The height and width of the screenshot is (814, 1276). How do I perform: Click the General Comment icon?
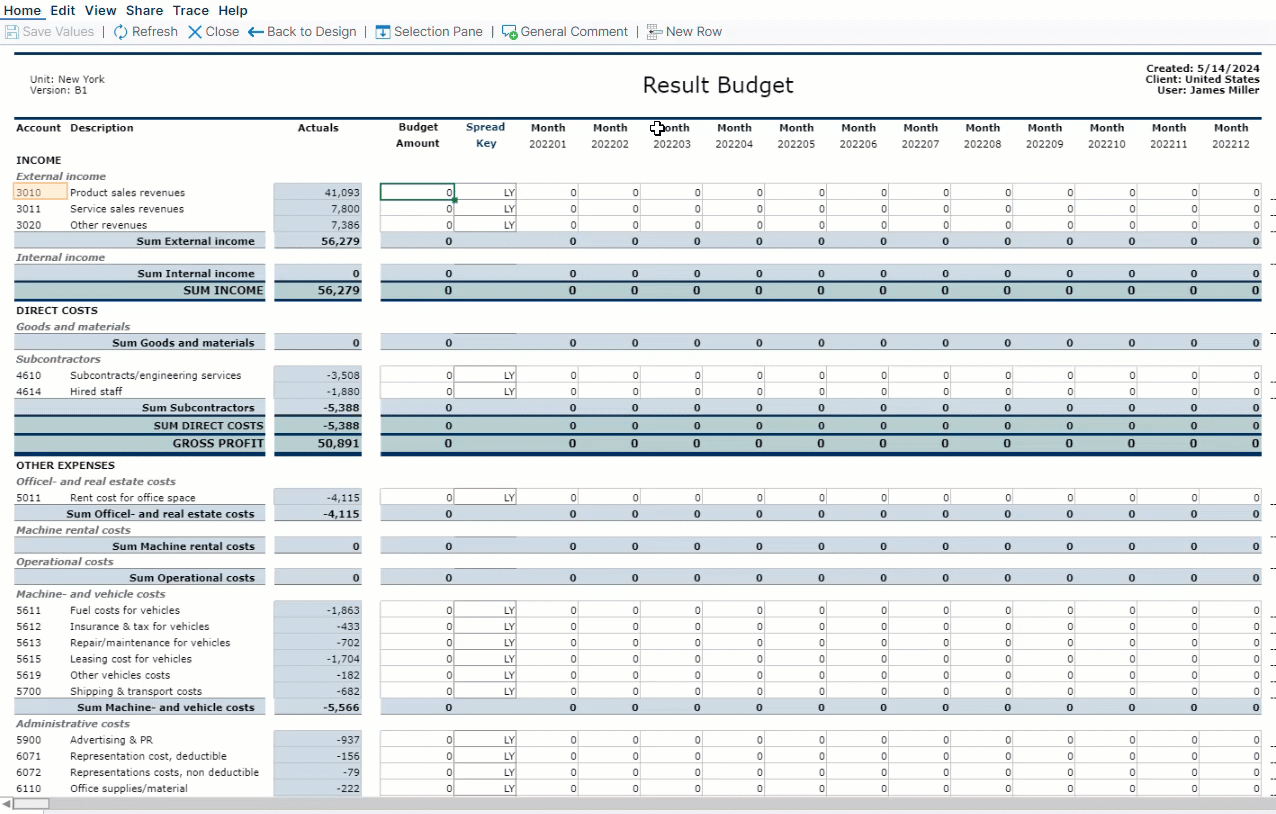tap(510, 32)
